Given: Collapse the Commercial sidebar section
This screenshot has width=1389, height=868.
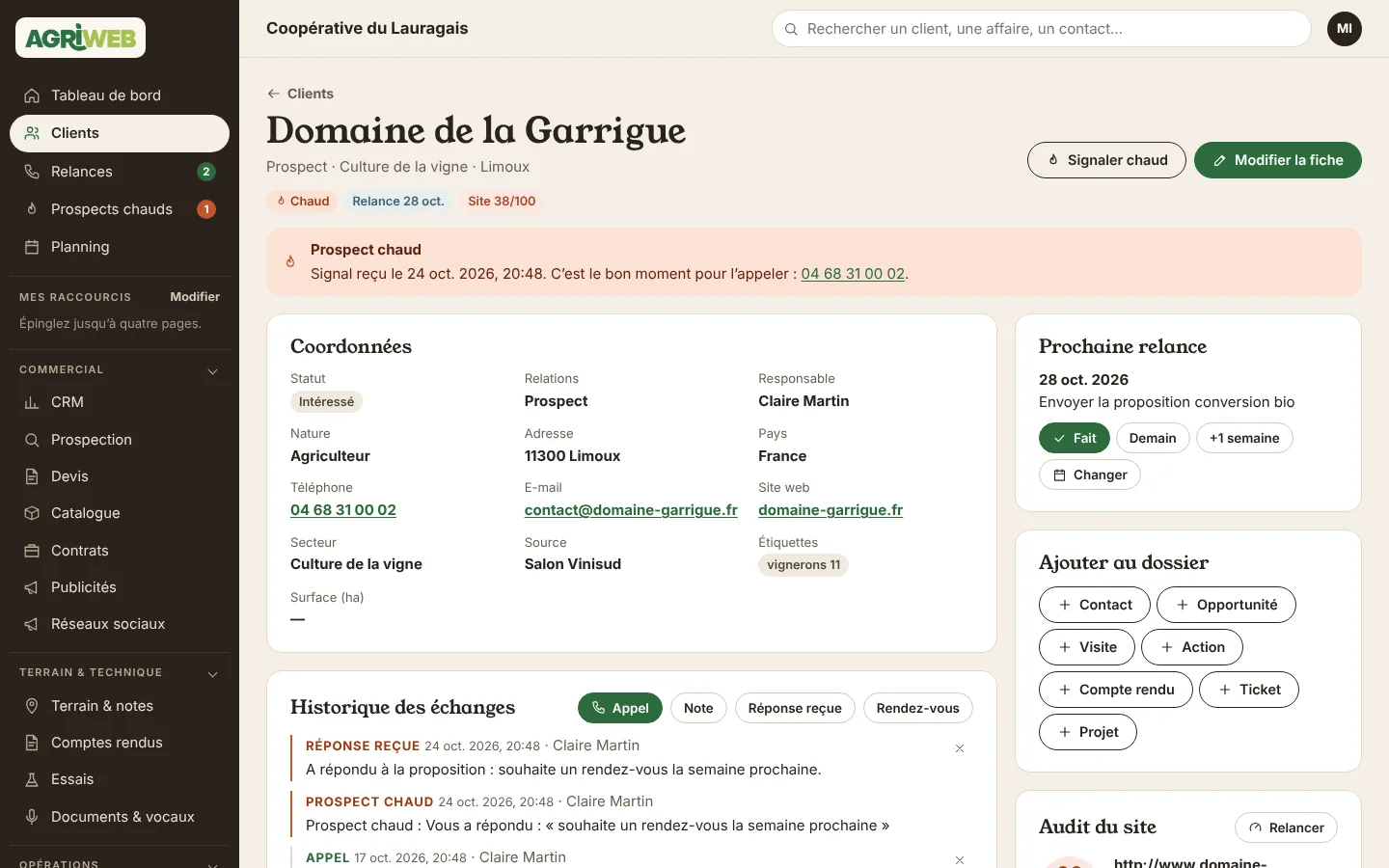Looking at the screenshot, I should point(213,370).
